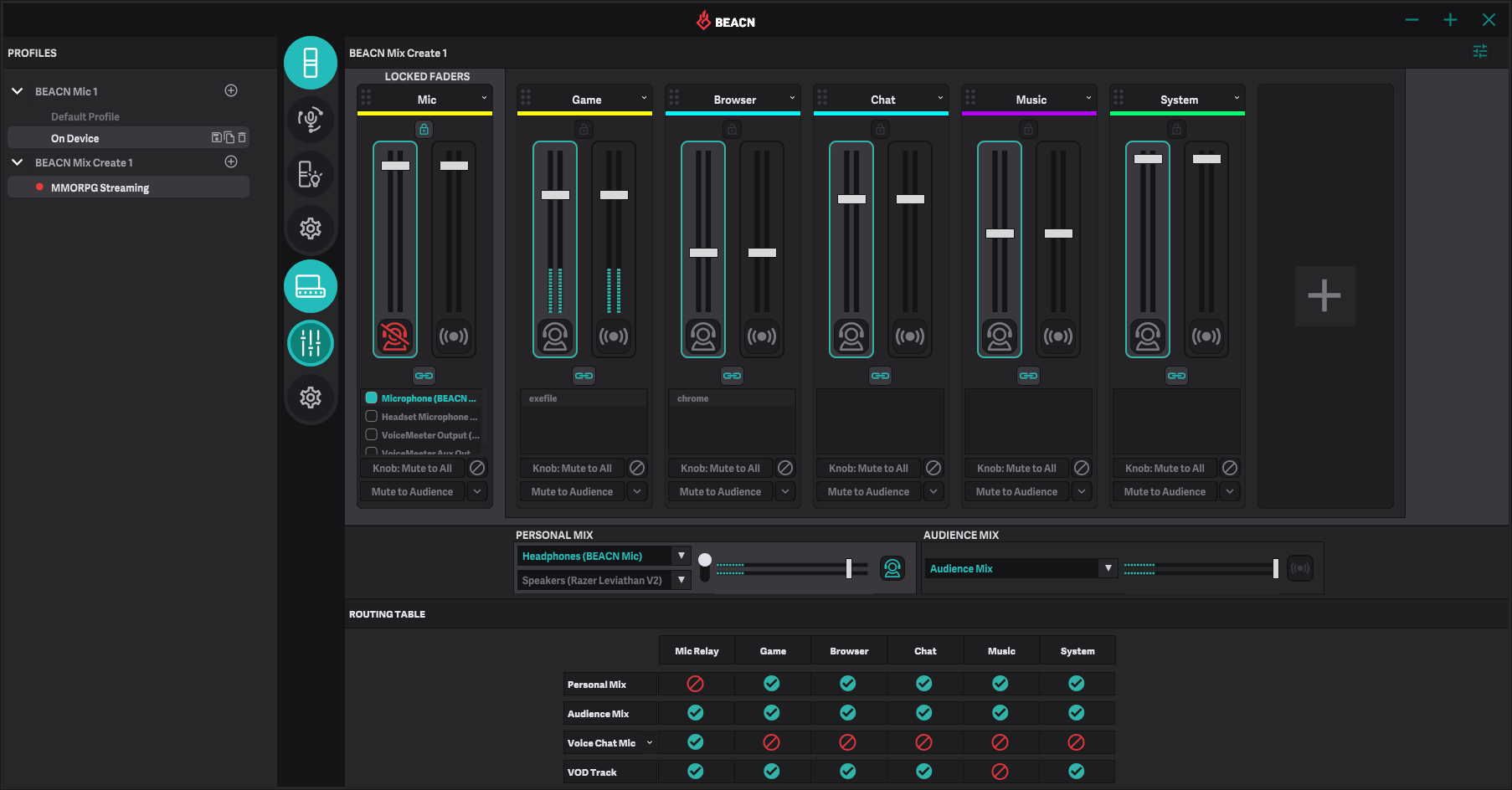1512x790 pixels.
Task: Select exefile in the Game app list
Action: coord(584,398)
